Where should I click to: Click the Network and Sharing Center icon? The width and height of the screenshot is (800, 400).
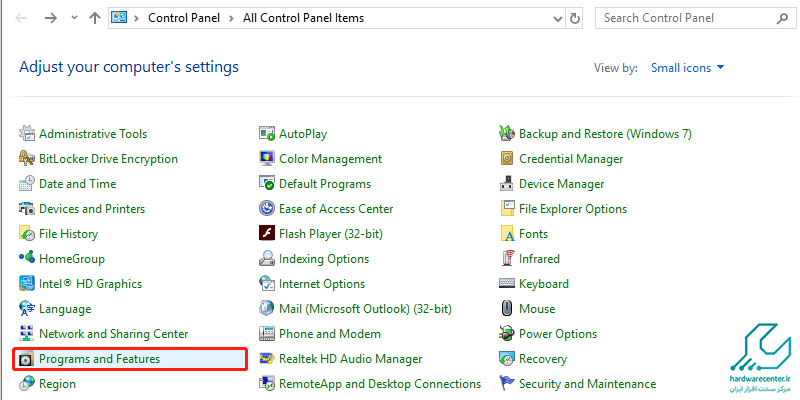tap(27, 334)
